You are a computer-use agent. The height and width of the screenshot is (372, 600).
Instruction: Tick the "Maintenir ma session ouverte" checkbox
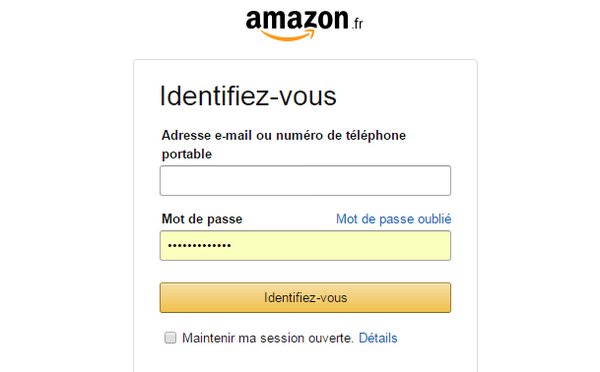pyautogui.click(x=170, y=338)
